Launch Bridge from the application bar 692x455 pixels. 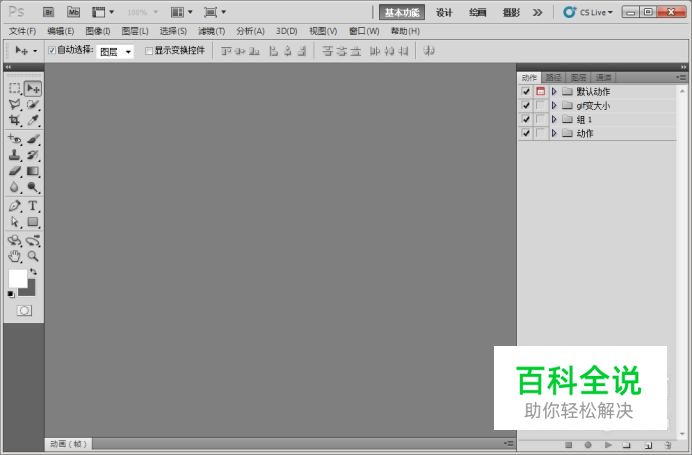[x=49, y=12]
